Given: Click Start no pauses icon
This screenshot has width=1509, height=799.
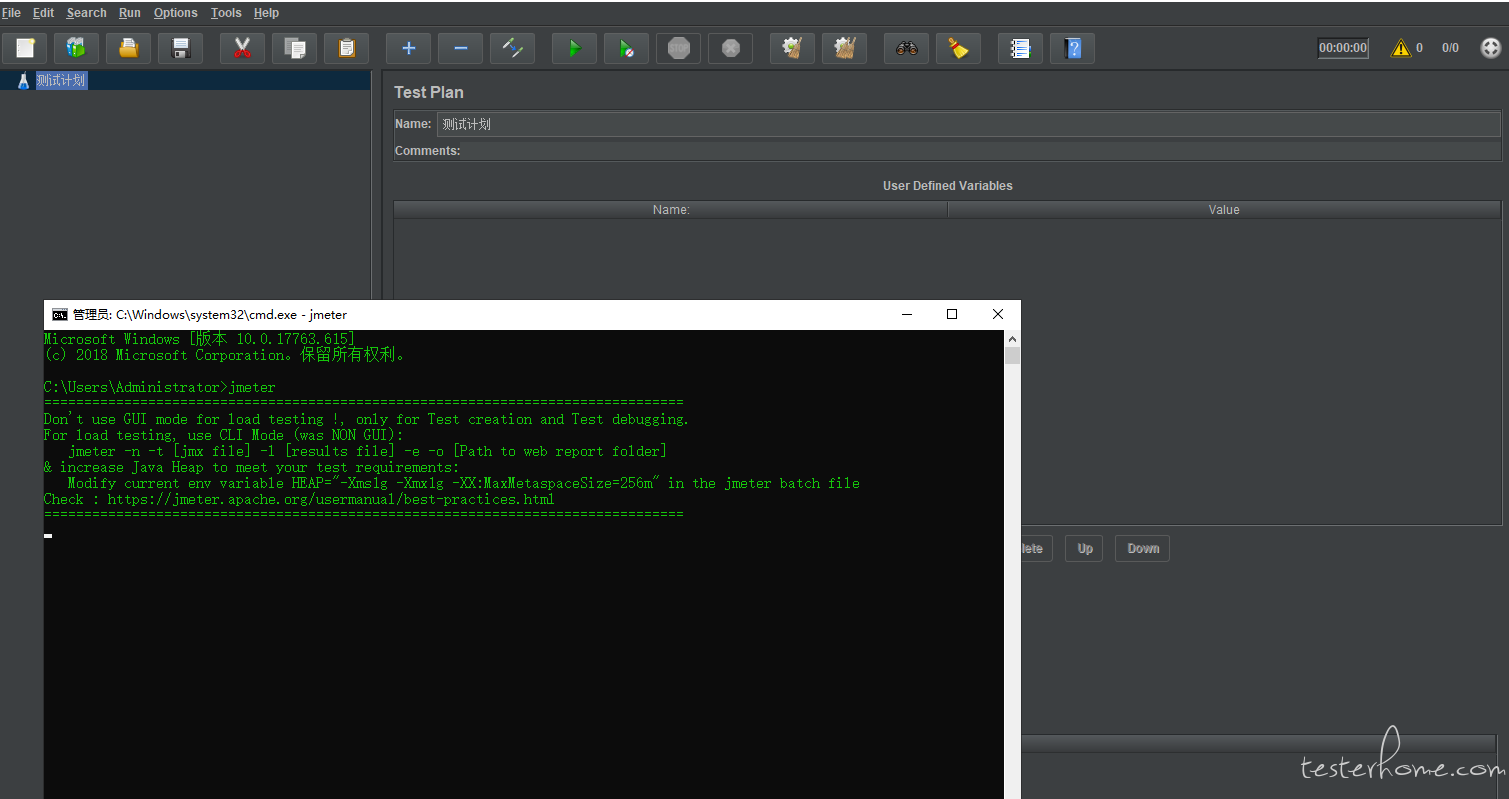Looking at the screenshot, I should pyautogui.click(x=626, y=48).
